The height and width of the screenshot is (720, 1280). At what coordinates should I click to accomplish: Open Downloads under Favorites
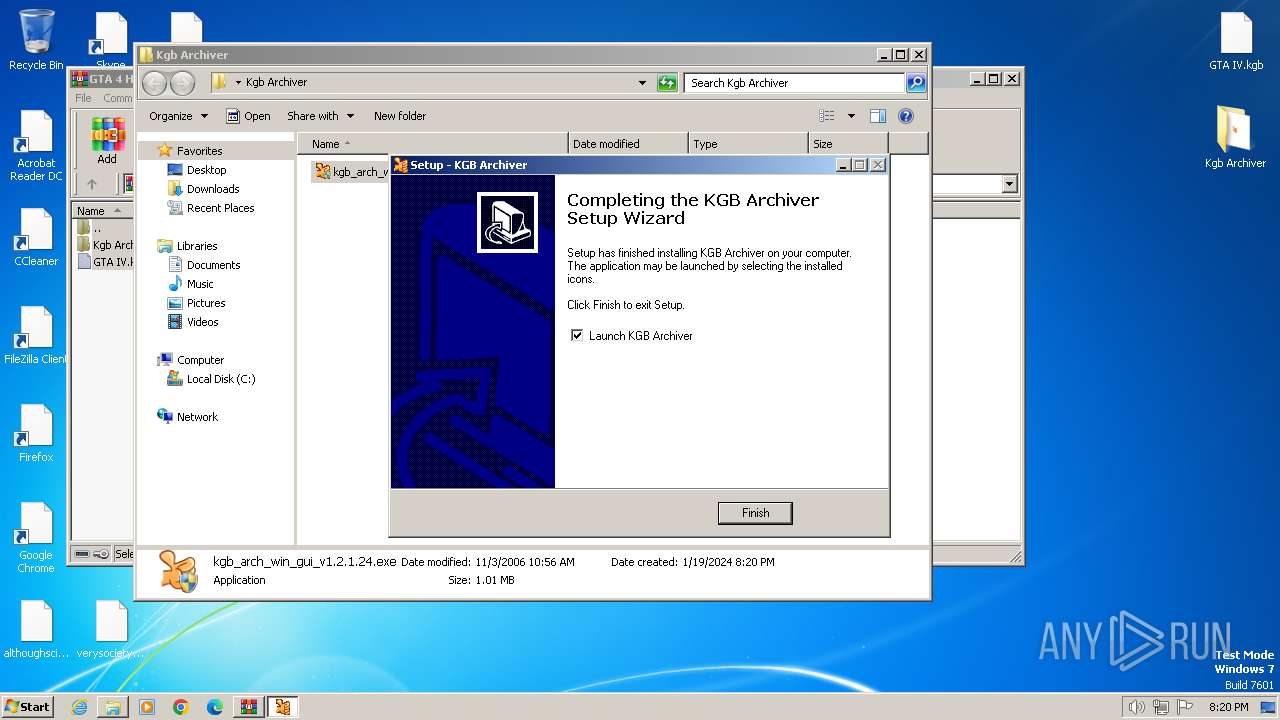coord(213,189)
